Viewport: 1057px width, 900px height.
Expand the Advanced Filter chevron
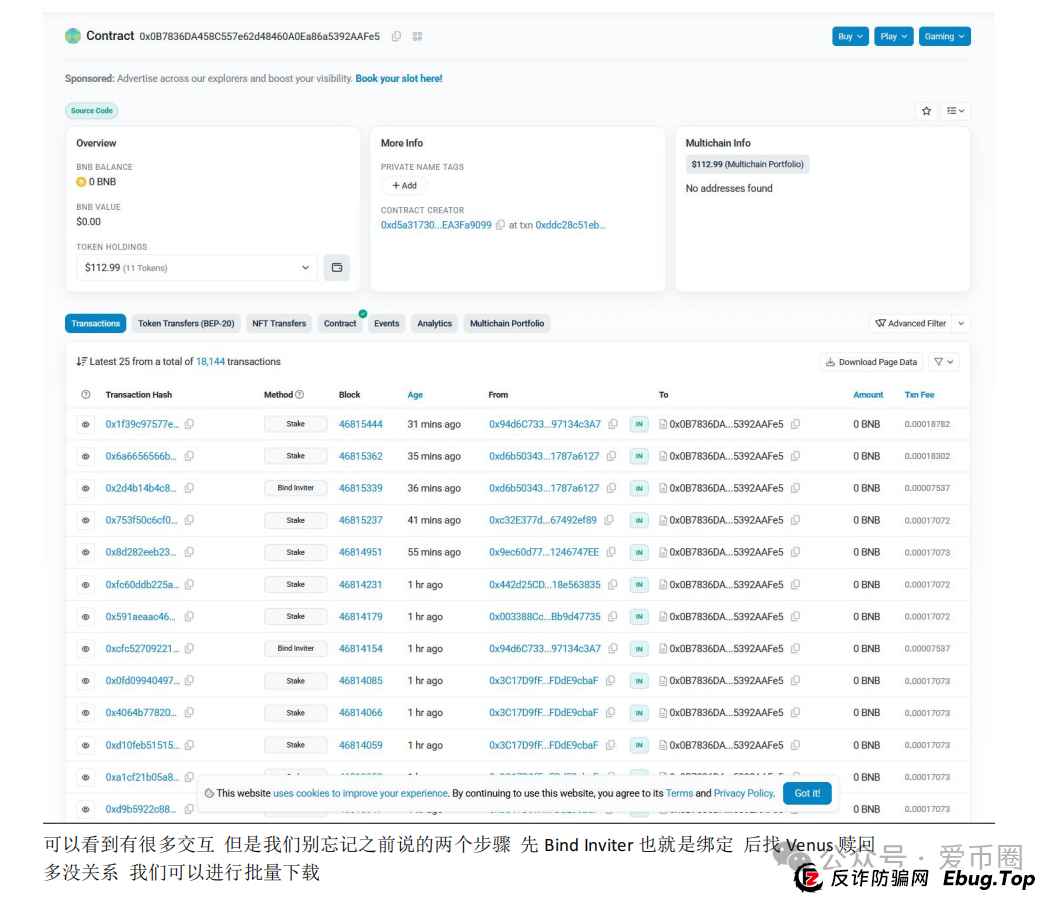click(x=960, y=323)
